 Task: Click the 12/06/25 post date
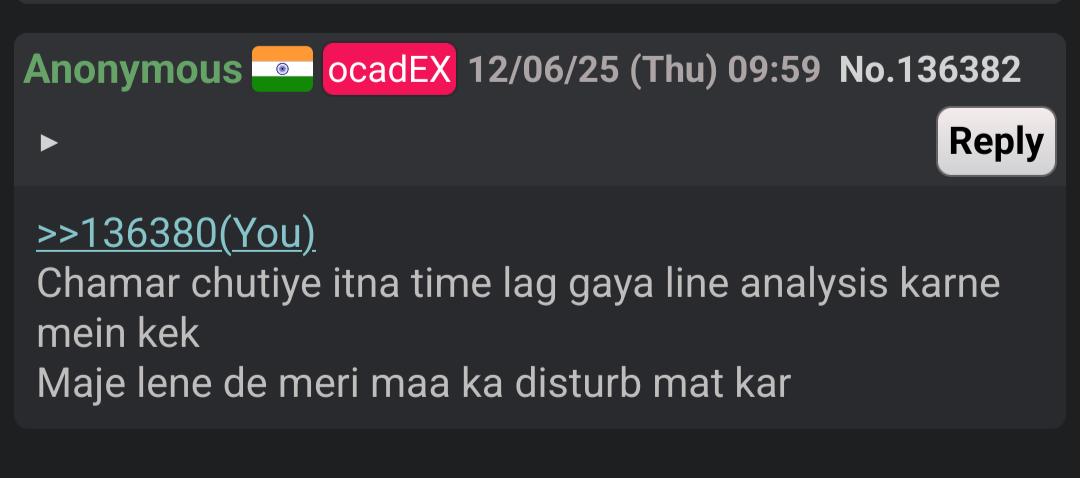pos(543,70)
